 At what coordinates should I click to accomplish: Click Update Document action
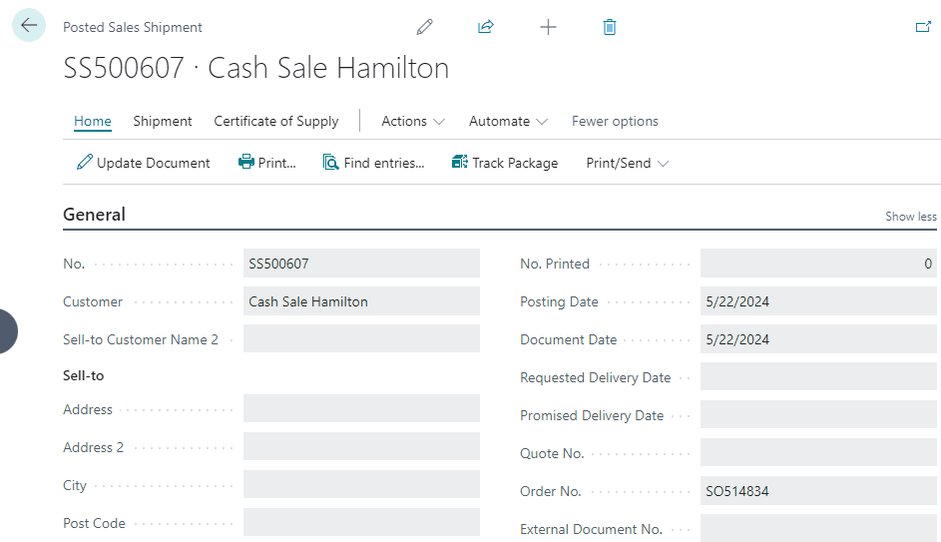click(143, 163)
